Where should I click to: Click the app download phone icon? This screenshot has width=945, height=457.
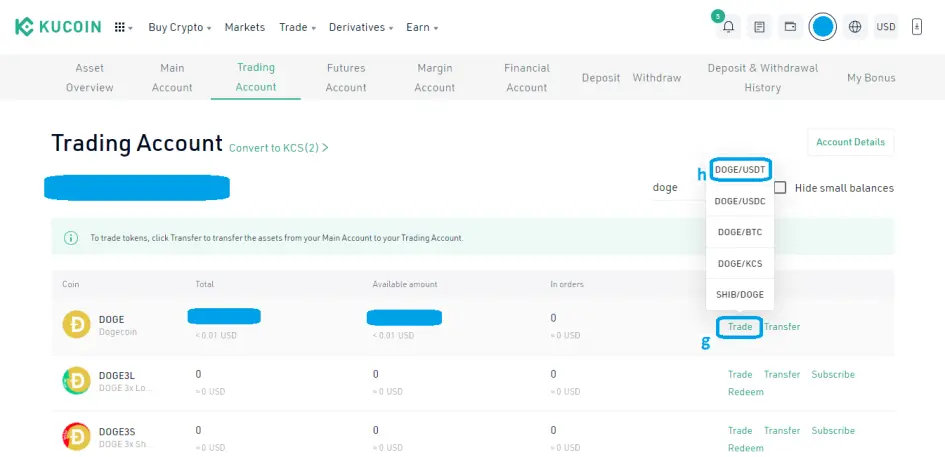click(x=917, y=27)
